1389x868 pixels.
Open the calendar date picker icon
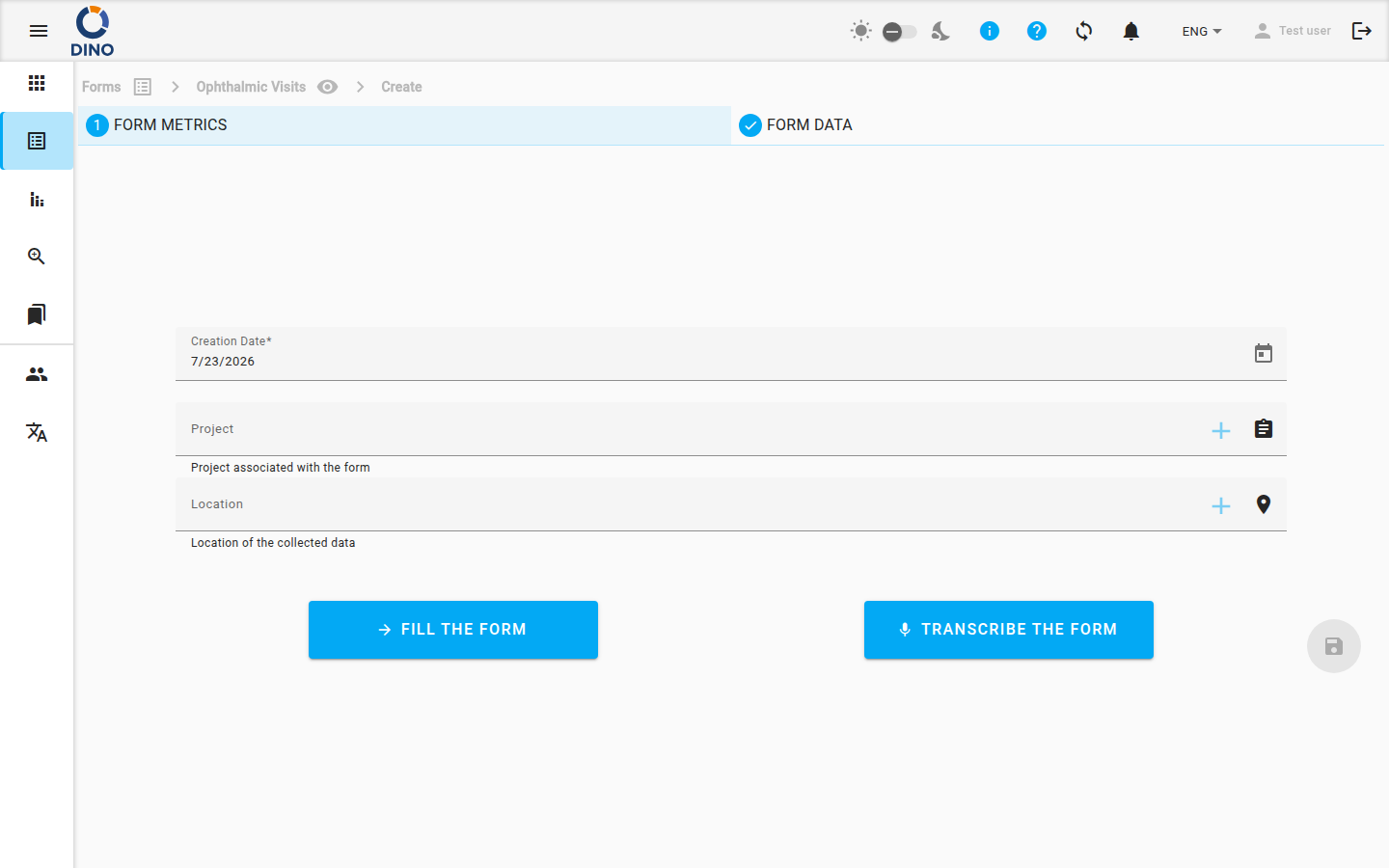[1264, 353]
